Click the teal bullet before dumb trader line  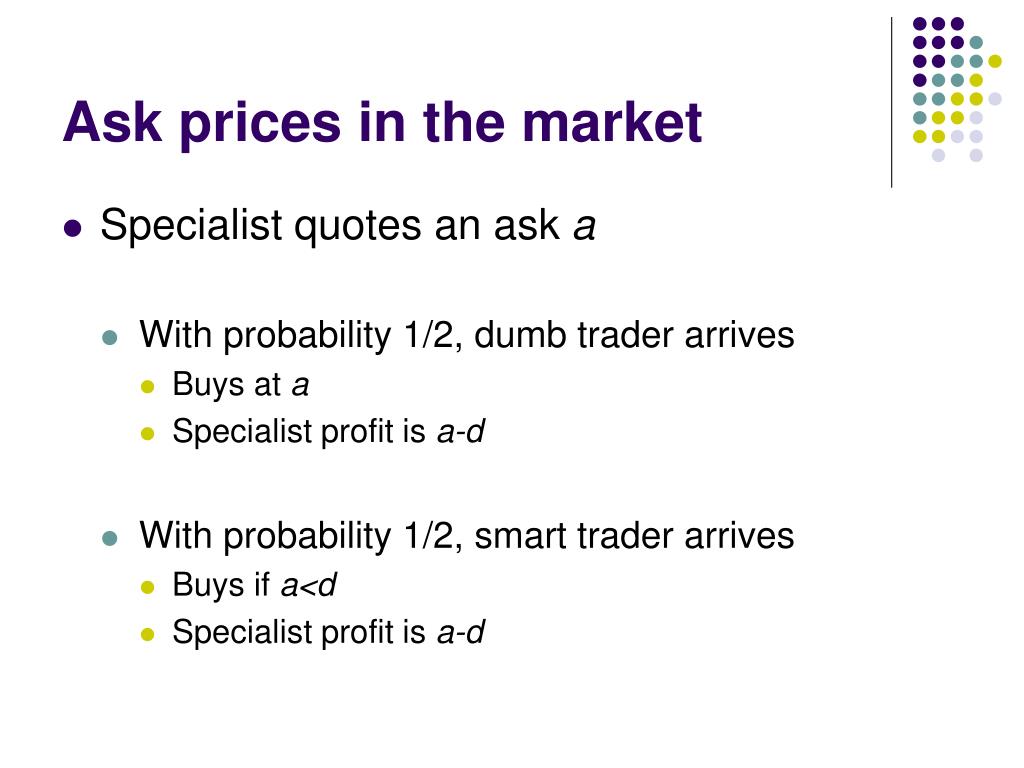click(x=110, y=338)
